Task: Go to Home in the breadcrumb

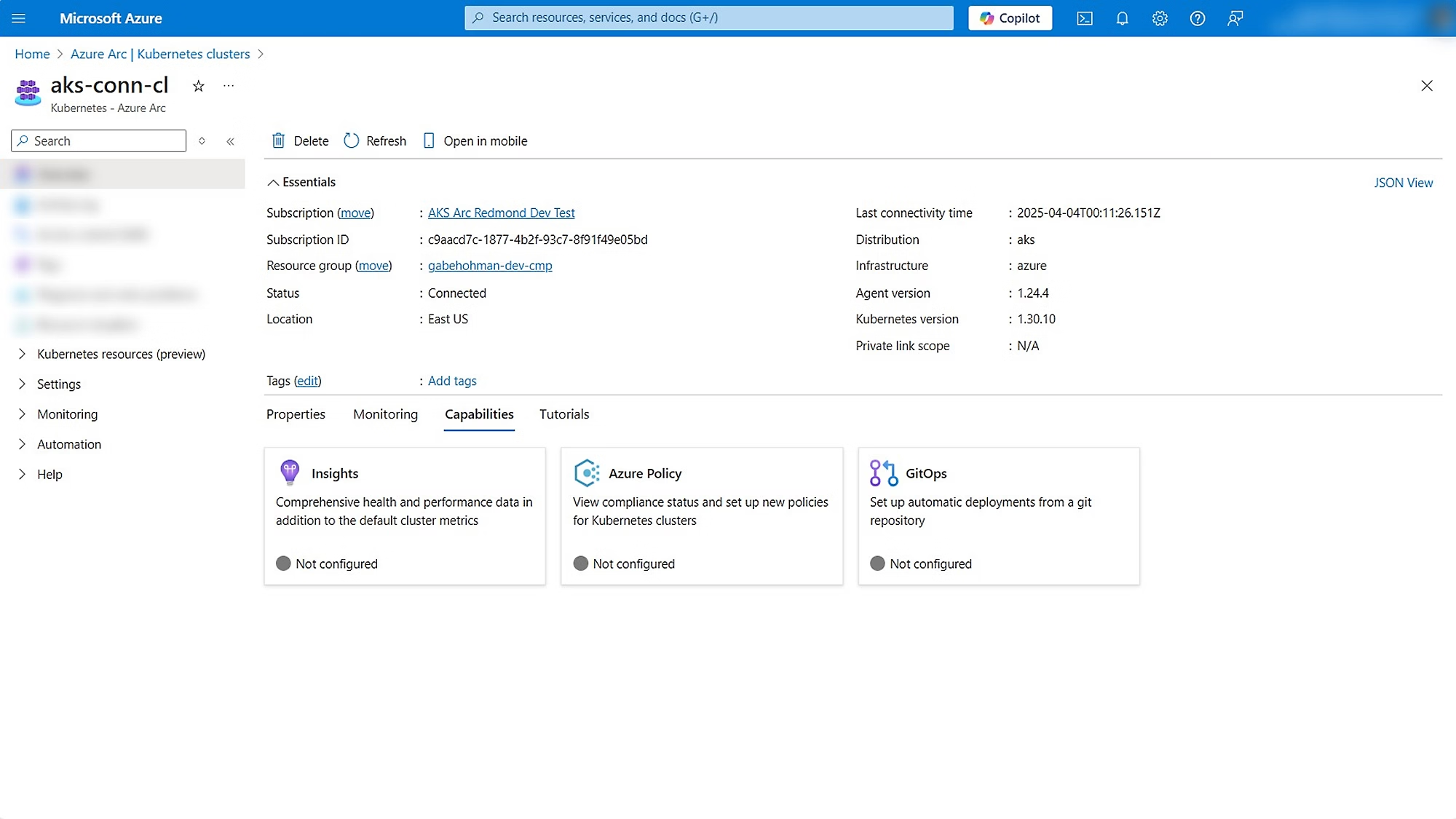Action: click(x=32, y=54)
